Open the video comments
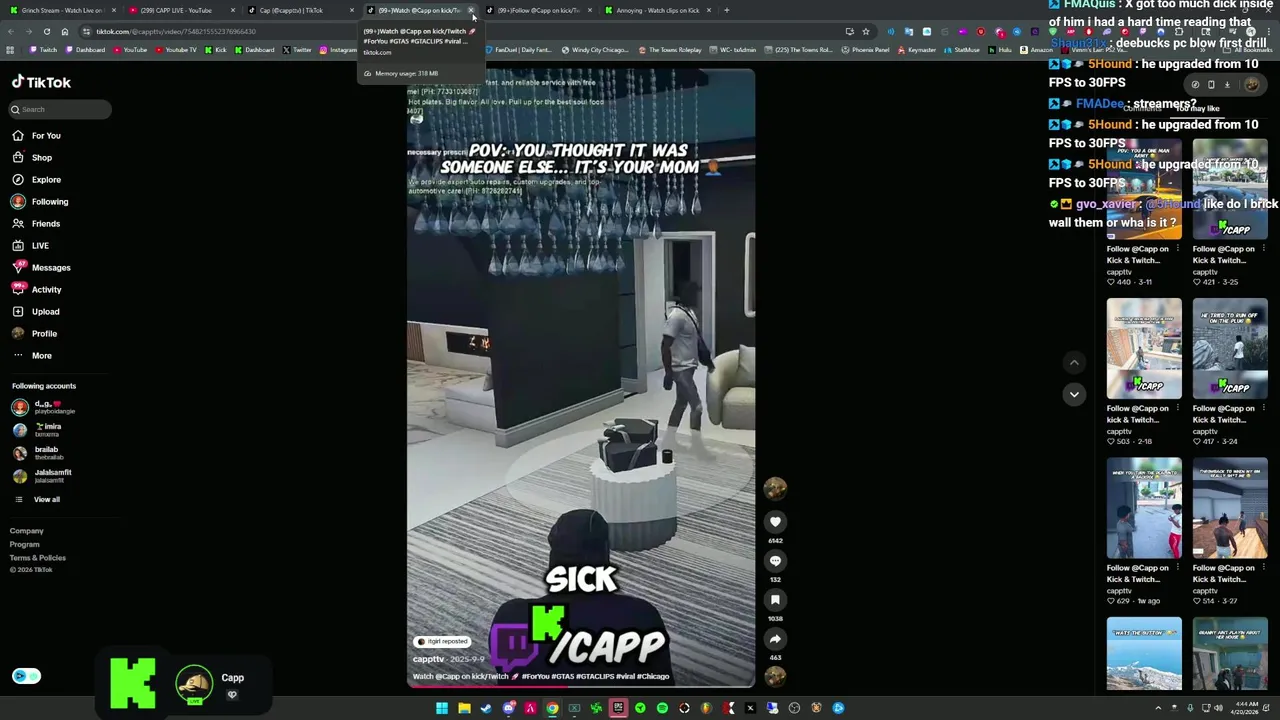Screen dimensions: 1280x720 pyautogui.click(x=775, y=561)
